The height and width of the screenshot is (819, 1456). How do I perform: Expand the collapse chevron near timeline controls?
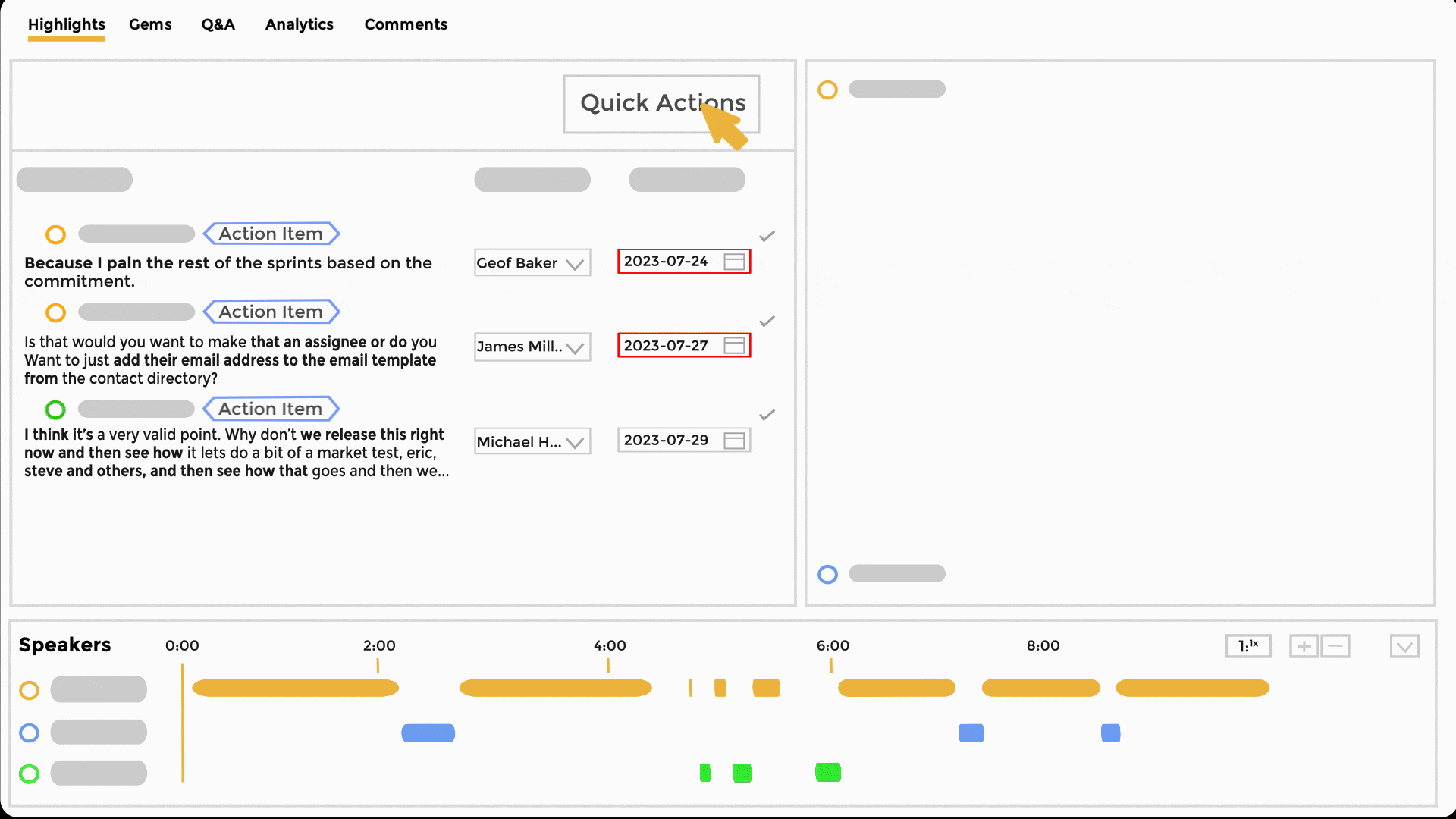1405,646
